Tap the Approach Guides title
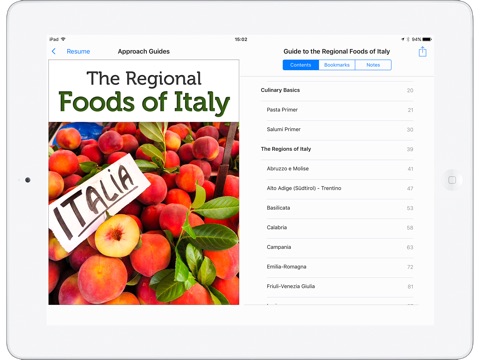The height and width of the screenshot is (360, 480). (x=144, y=51)
